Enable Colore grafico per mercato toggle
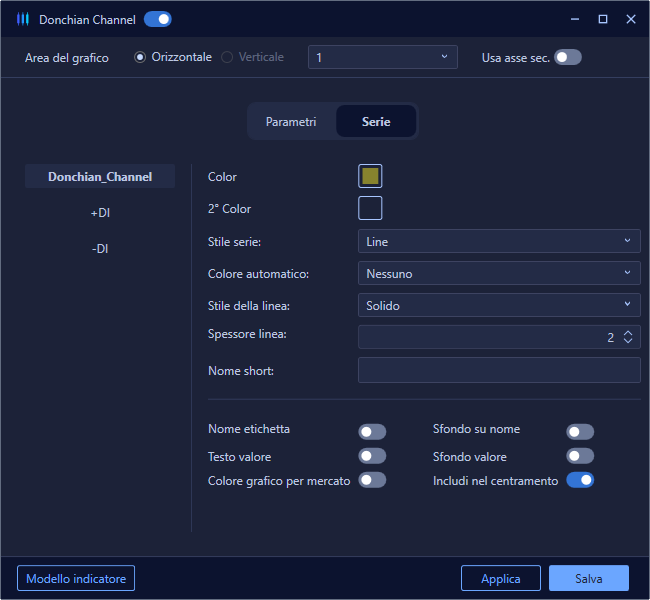 (372, 480)
